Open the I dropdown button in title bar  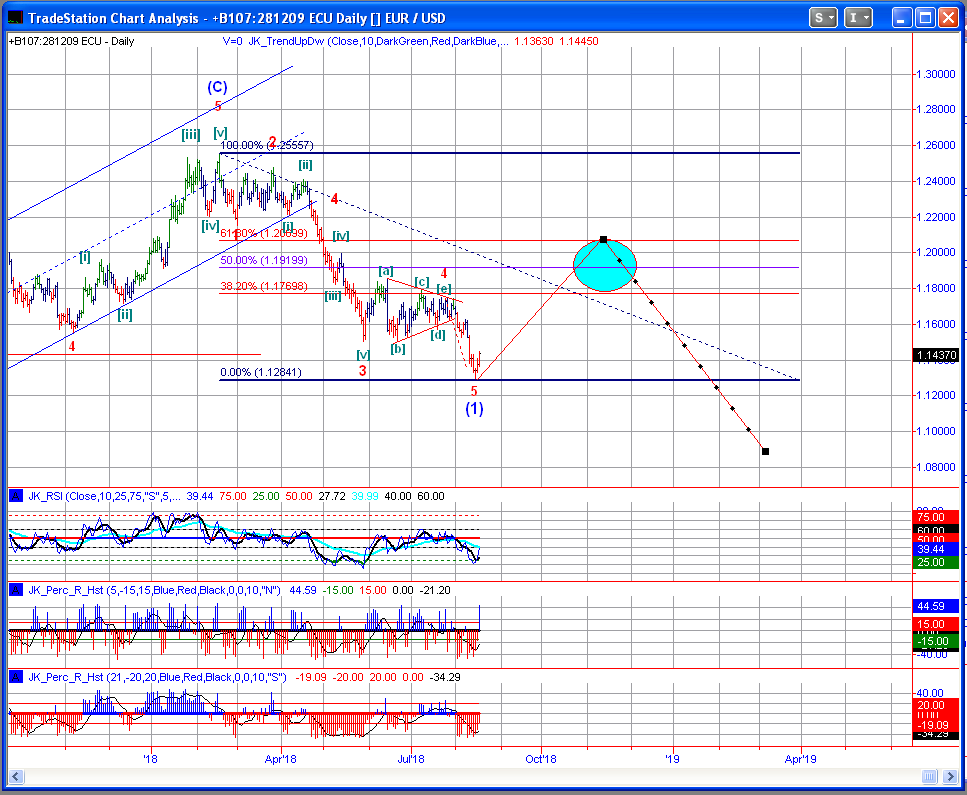[x=858, y=18]
